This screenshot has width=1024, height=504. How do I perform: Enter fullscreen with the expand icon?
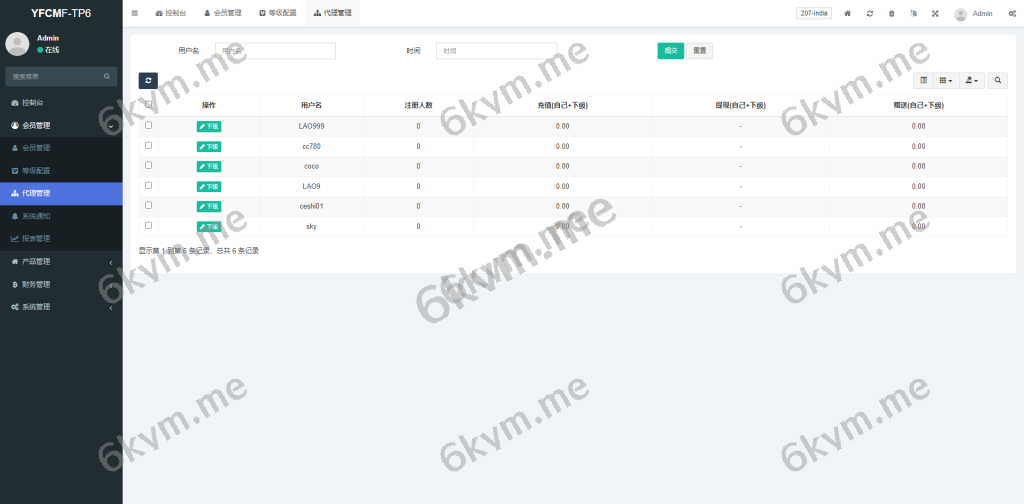[x=935, y=14]
